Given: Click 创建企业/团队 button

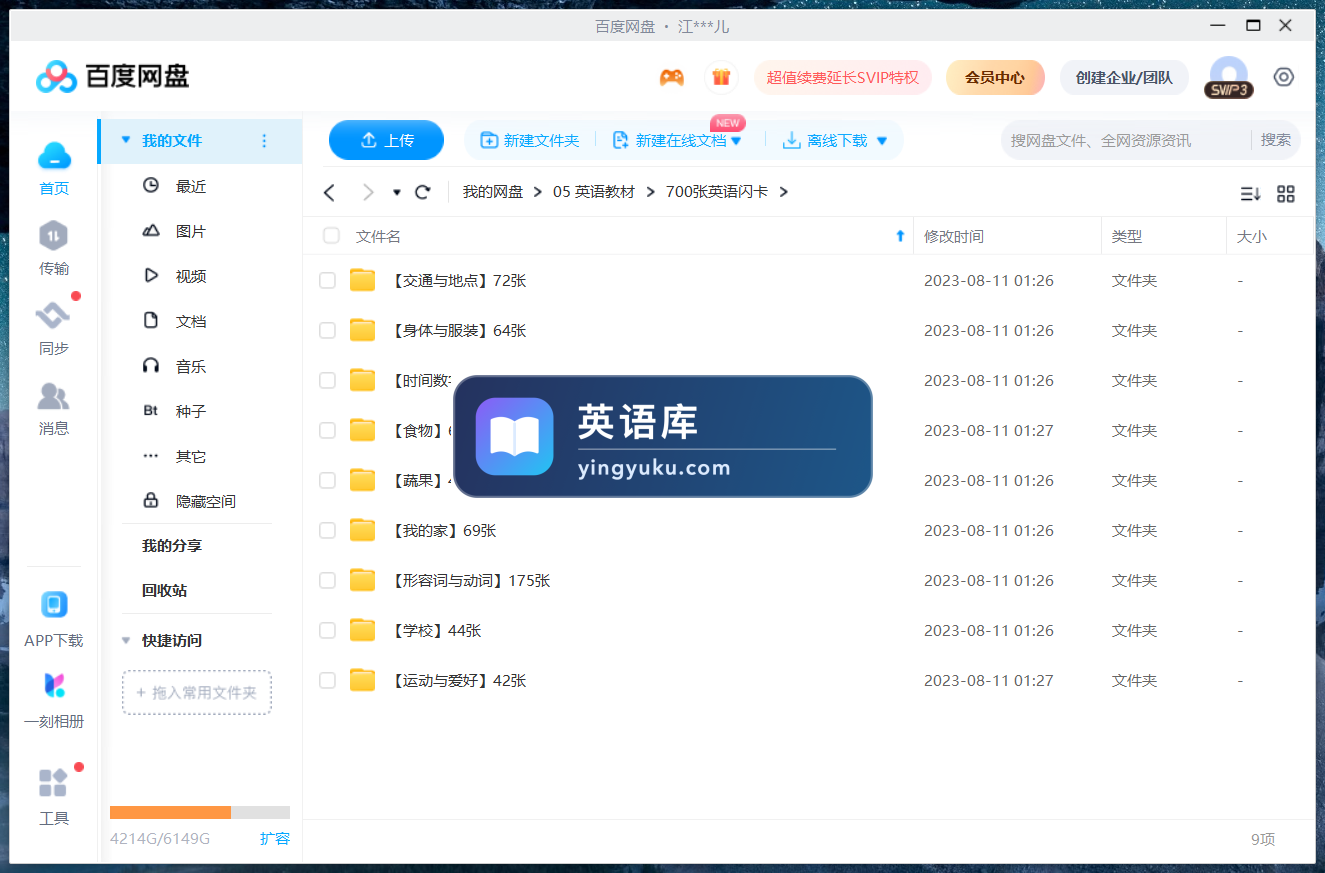Looking at the screenshot, I should pos(1124,77).
